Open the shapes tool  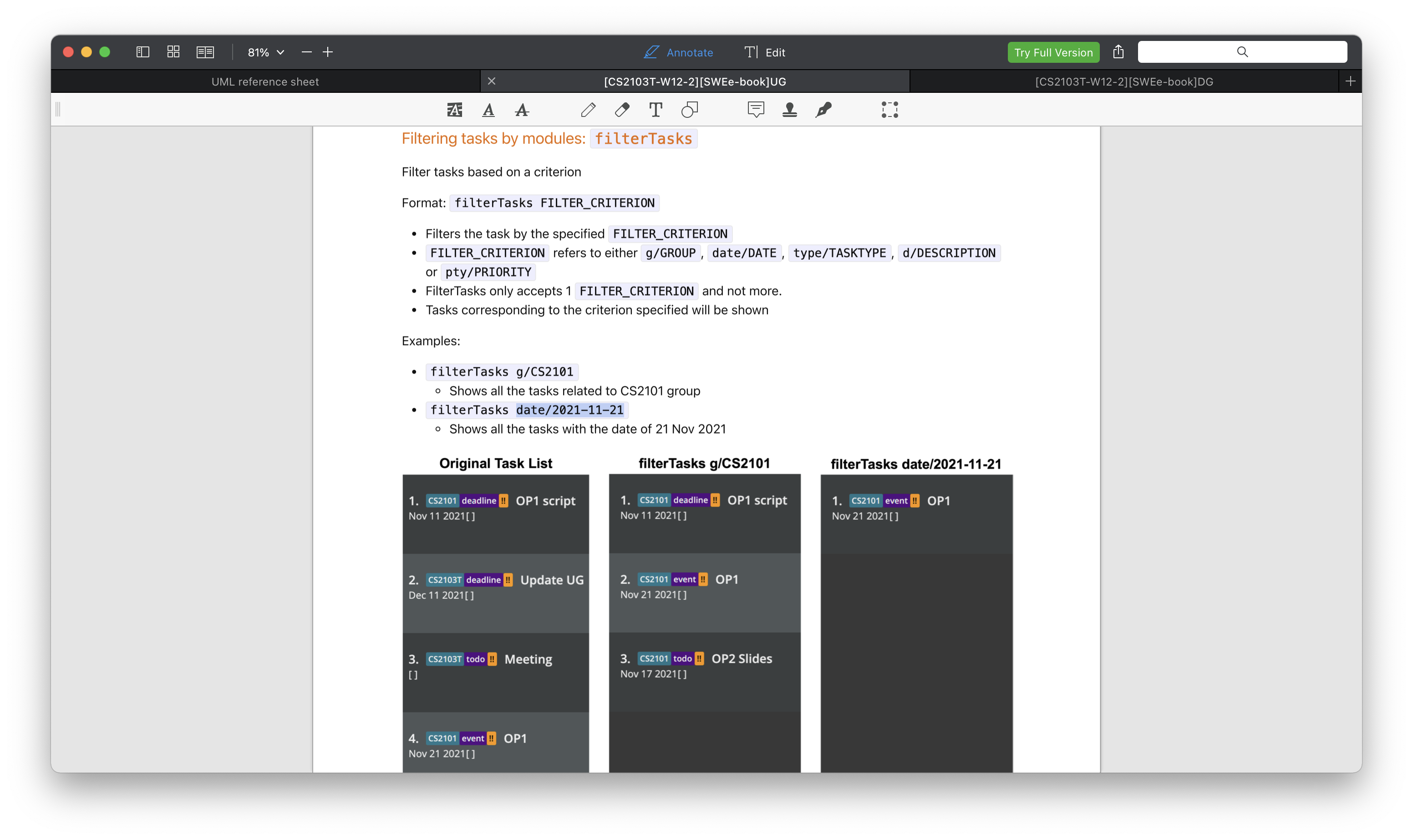pos(690,110)
